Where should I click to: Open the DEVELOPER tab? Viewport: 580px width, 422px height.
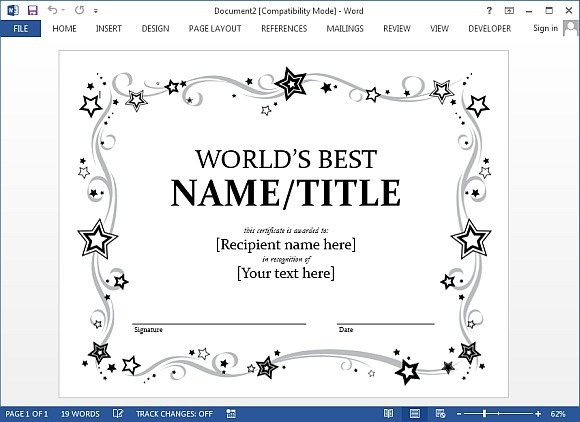490,28
